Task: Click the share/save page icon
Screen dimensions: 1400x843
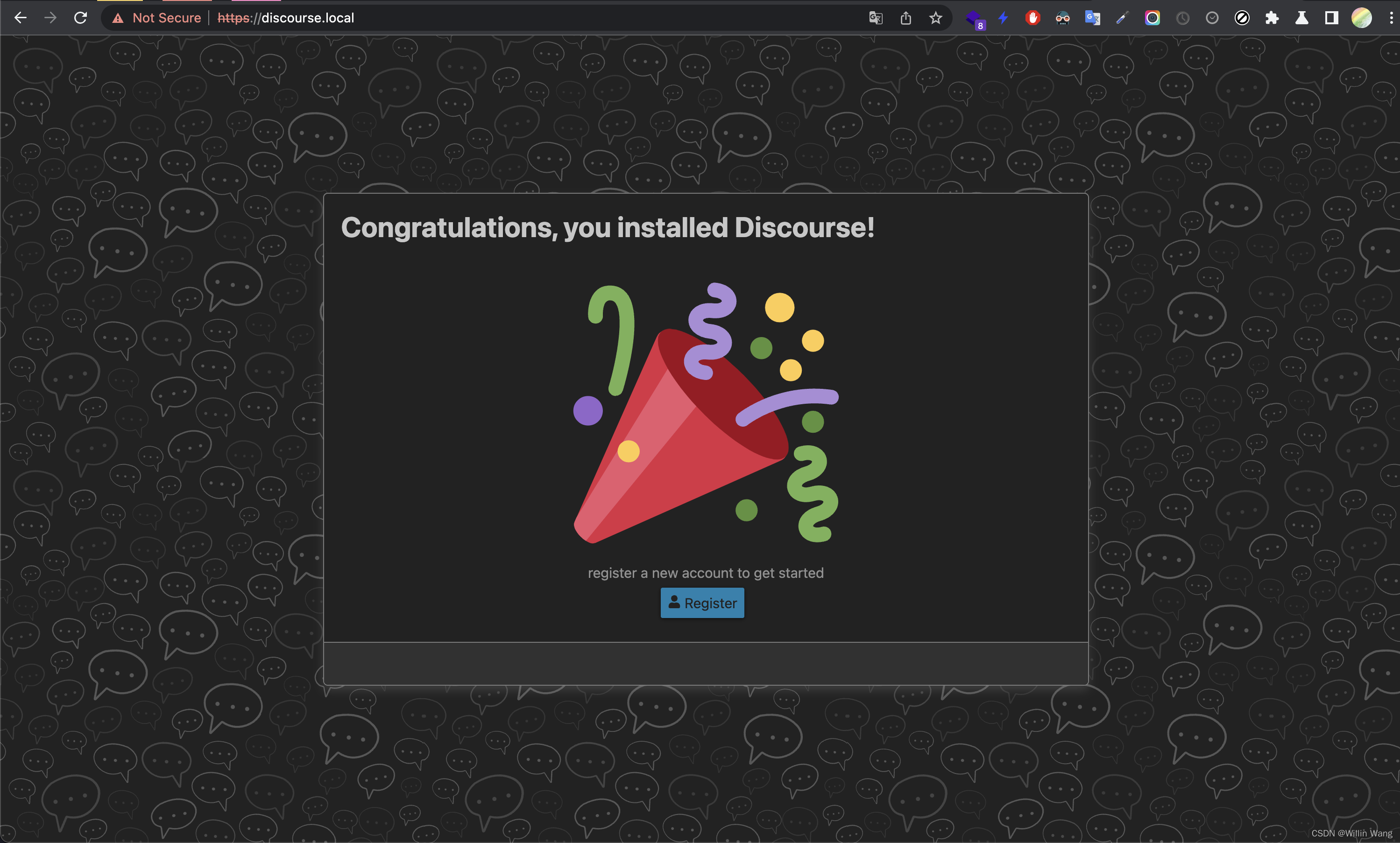Action: (x=904, y=17)
